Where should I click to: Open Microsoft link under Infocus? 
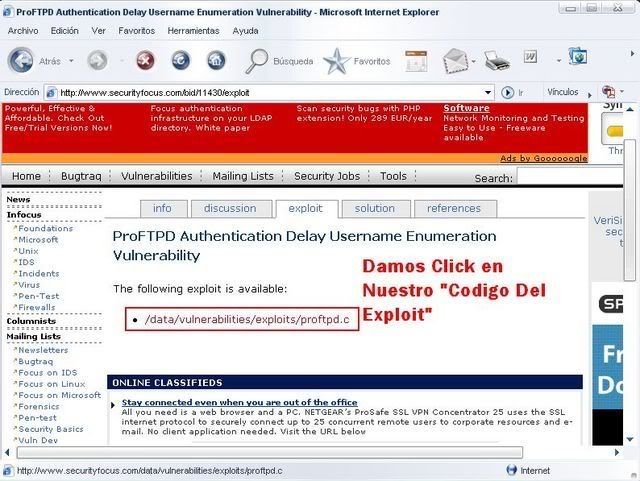38,240
